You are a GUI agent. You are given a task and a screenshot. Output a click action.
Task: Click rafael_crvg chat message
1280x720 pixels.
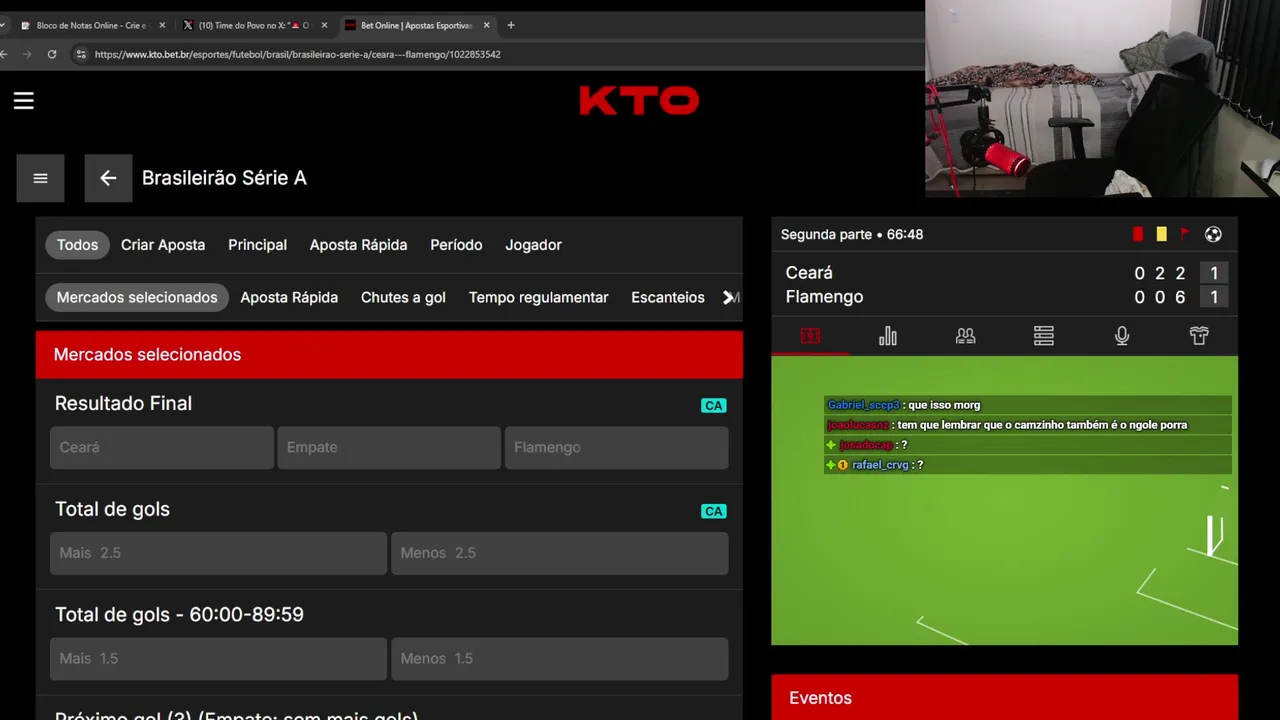tap(1028, 465)
